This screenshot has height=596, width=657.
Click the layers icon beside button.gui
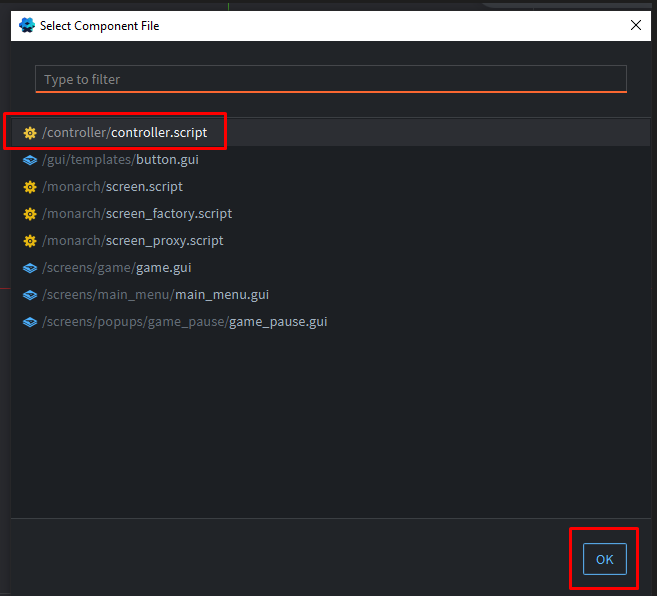point(30,160)
